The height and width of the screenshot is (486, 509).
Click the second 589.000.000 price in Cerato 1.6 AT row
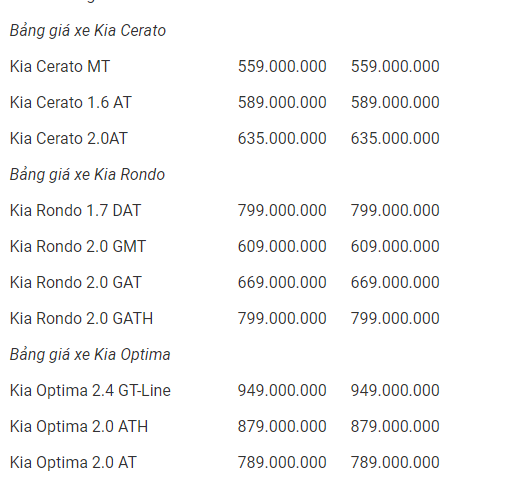click(395, 102)
